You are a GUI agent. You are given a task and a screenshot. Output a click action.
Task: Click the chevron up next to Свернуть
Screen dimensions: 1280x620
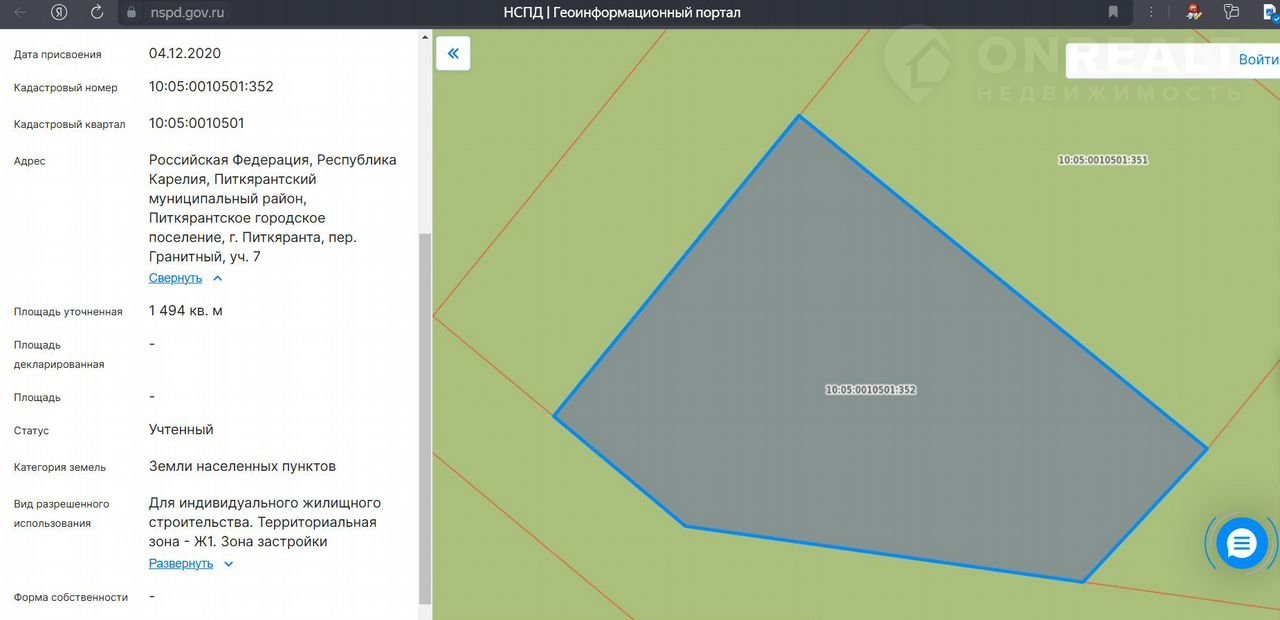pos(217,278)
